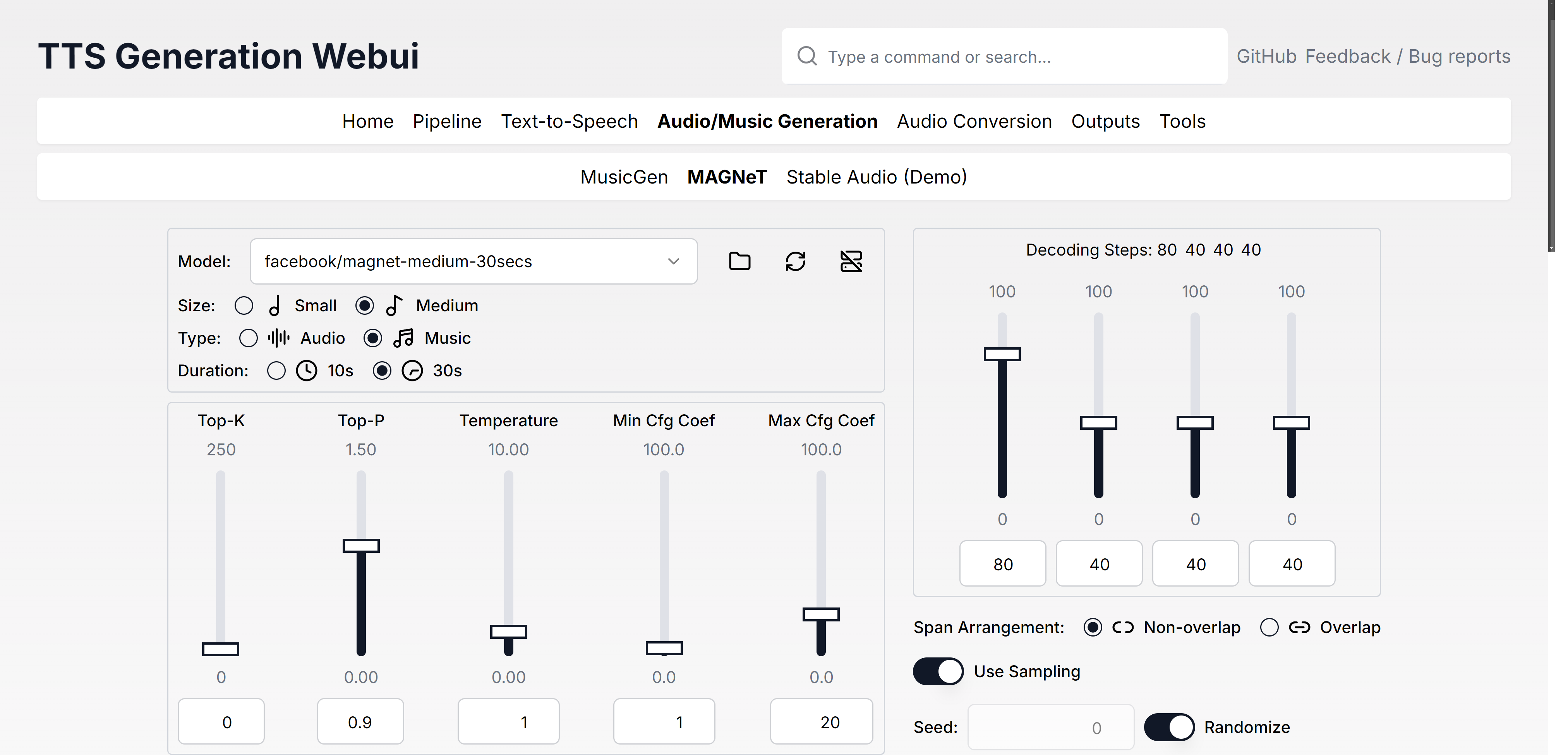The image size is (1568, 755).
Task: Turn off the Randomize seed toggle
Action: tap(1169, 727)
